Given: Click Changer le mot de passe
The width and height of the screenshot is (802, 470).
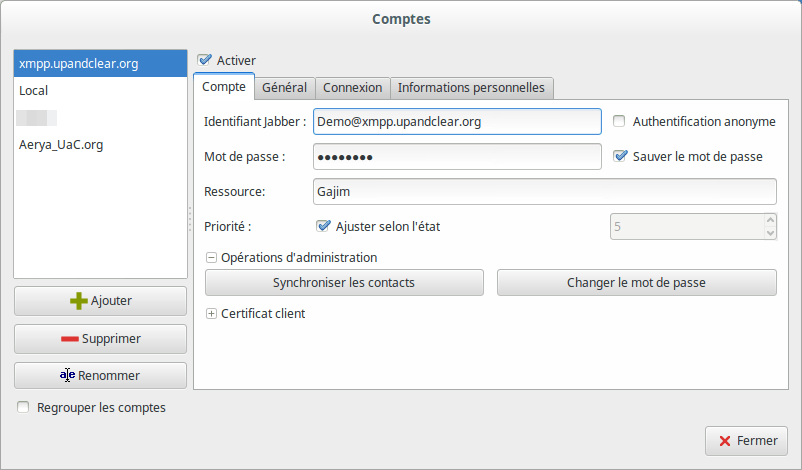Looking at the screenshot, I should [637, 283].
